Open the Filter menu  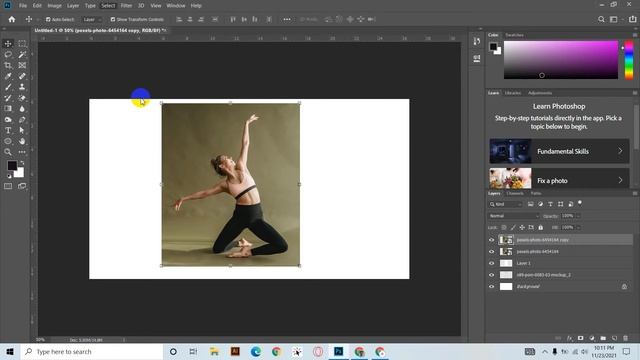pos(126,6)
